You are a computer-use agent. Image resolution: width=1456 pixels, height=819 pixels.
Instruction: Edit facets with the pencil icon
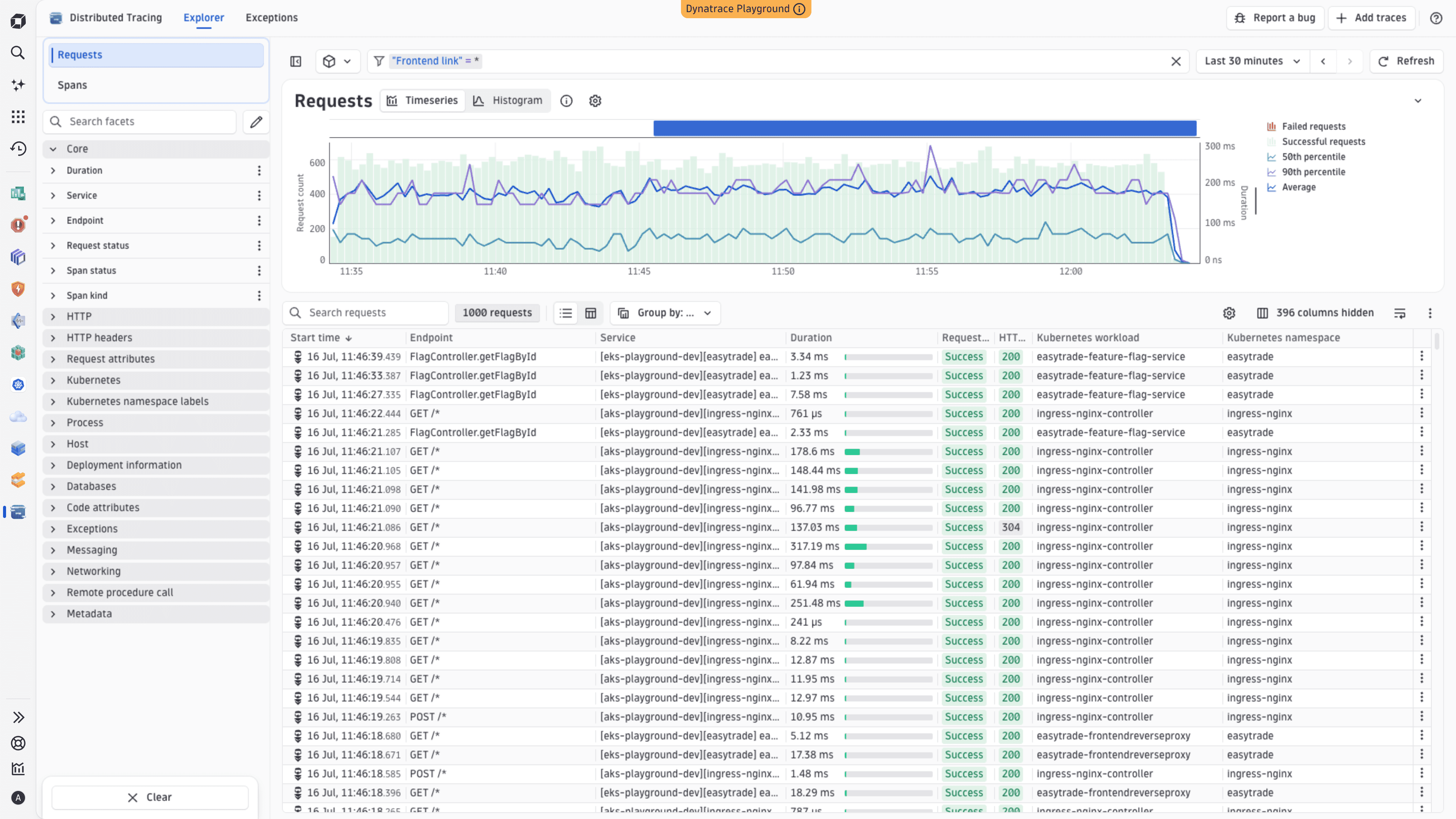(256, 121)
